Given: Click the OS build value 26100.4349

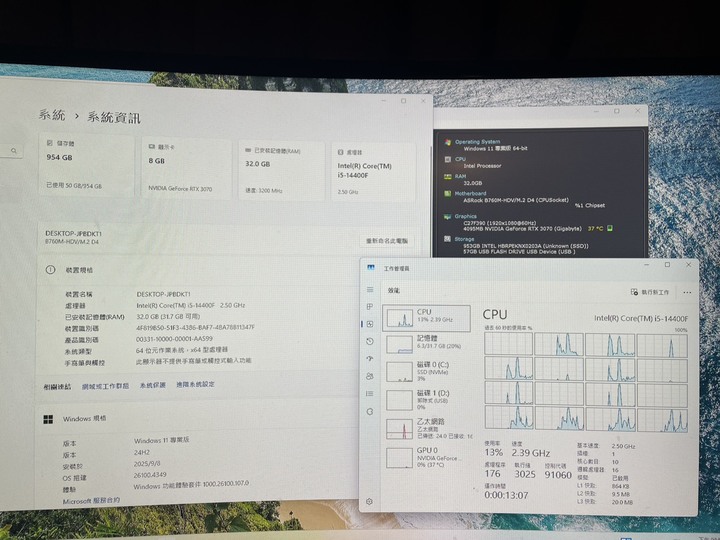Looking at the screenshot, I should (x=150, y=474).
